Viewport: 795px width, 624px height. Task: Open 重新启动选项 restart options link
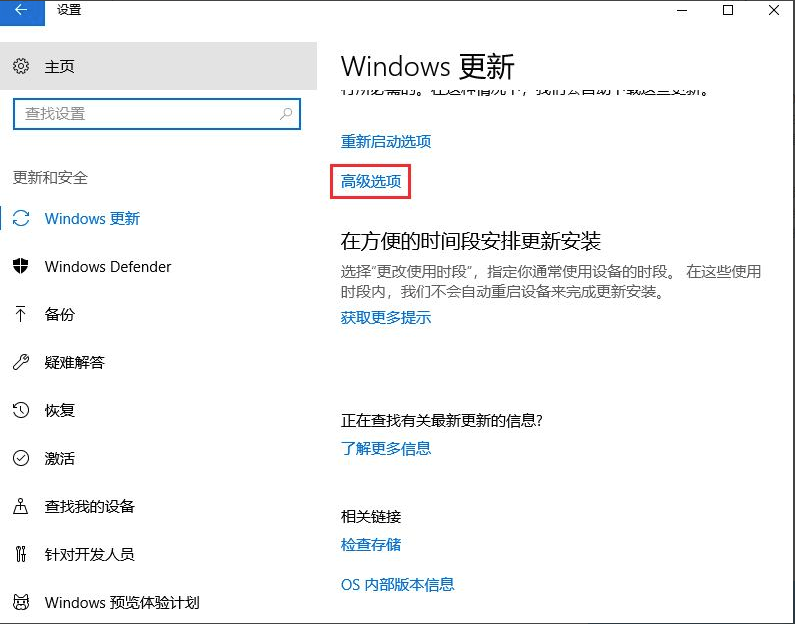tap(386, 141)
